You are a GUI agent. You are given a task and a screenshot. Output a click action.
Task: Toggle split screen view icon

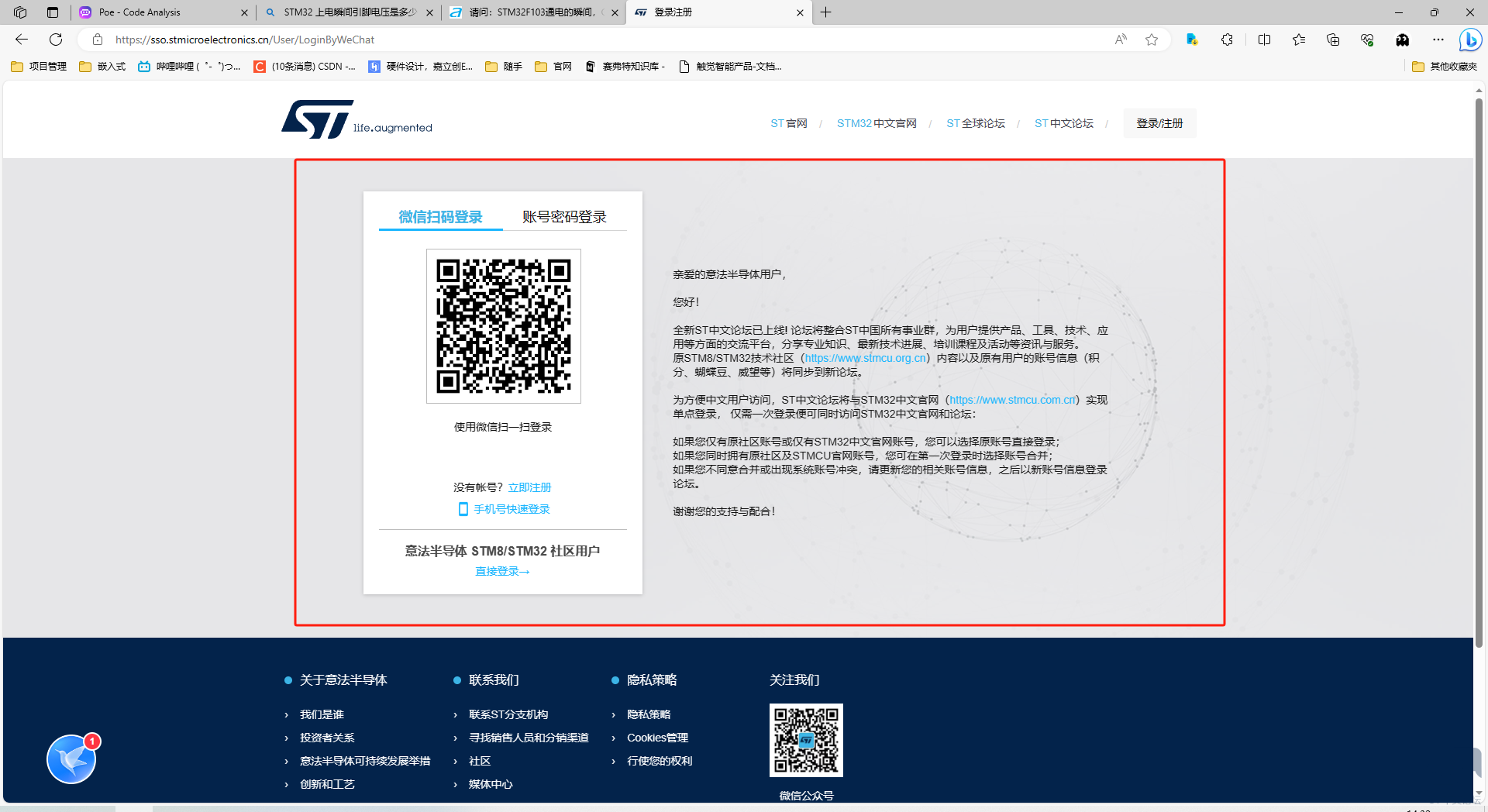[x=1264, y=40]
